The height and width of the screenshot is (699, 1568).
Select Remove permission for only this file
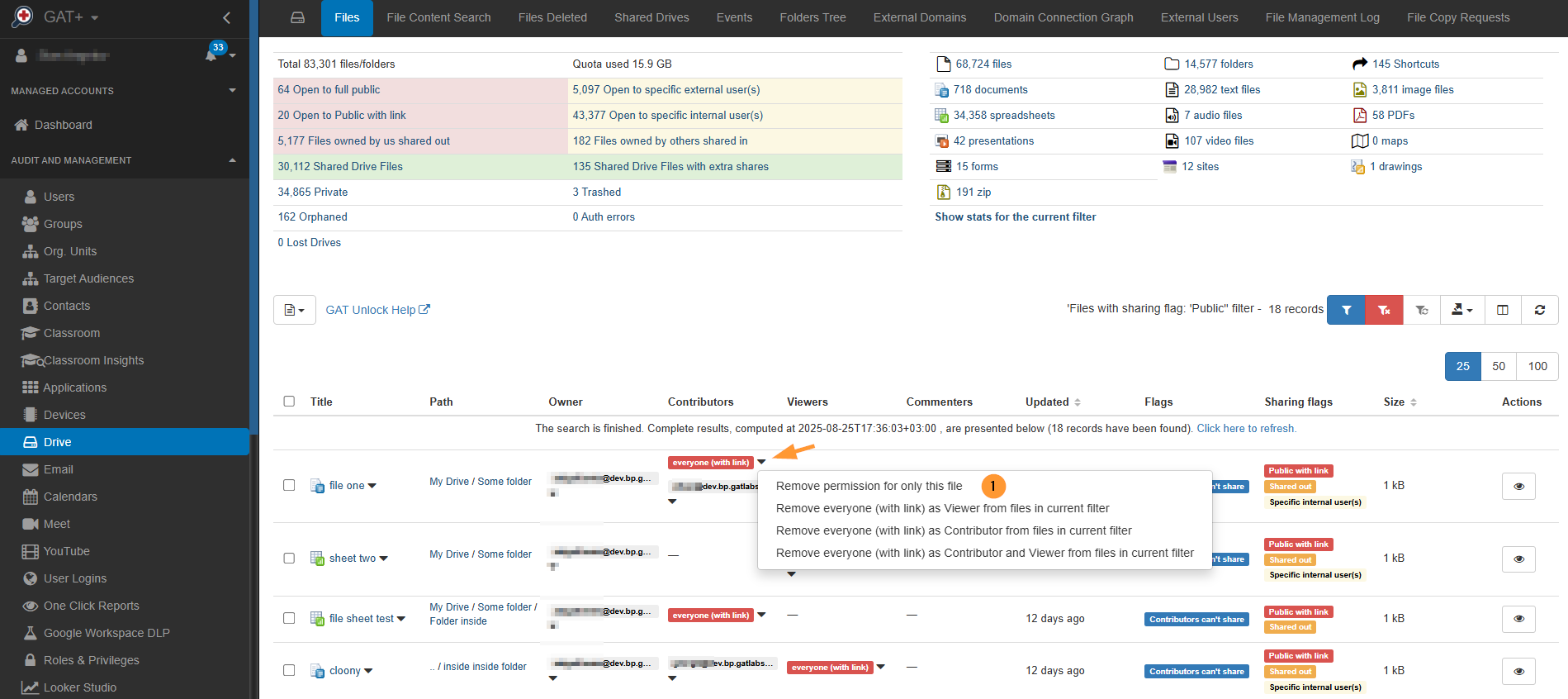869,486
